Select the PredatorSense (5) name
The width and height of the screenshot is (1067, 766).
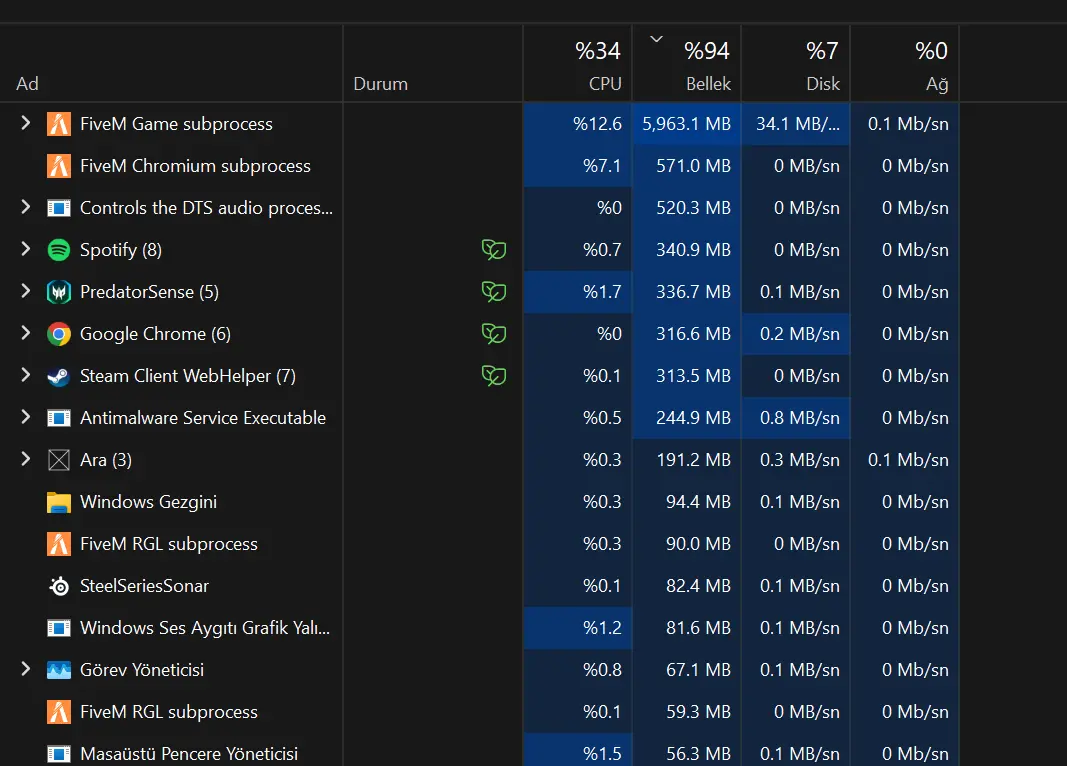(x=150, y=292)
